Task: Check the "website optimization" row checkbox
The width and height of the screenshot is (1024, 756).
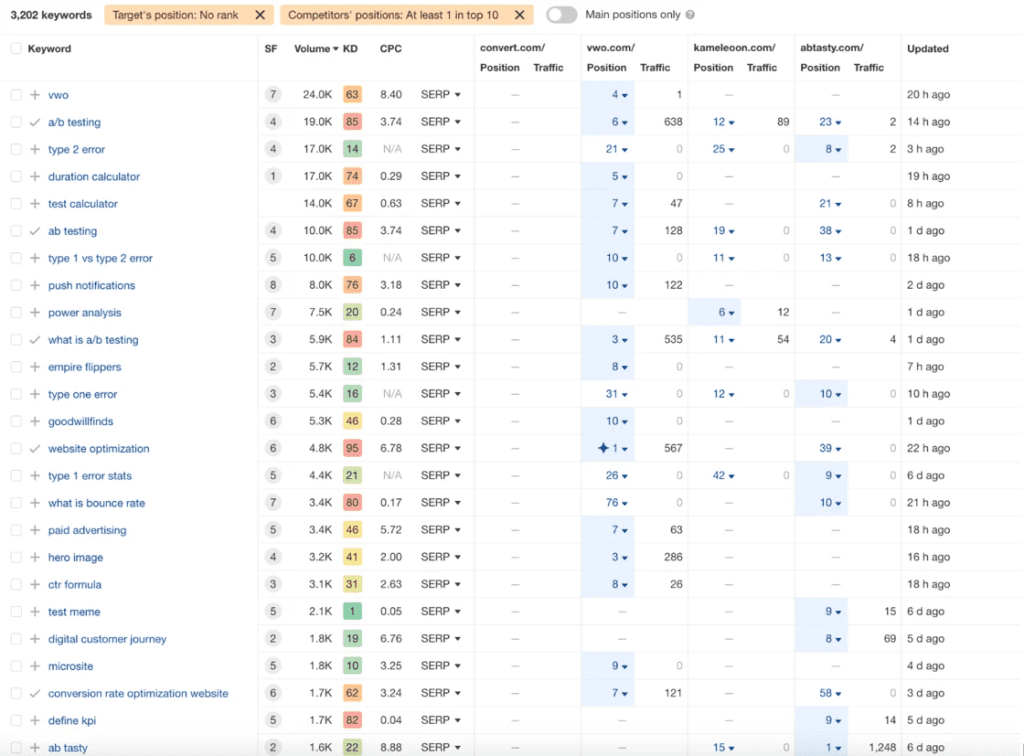Action: (x=16, y=449)
